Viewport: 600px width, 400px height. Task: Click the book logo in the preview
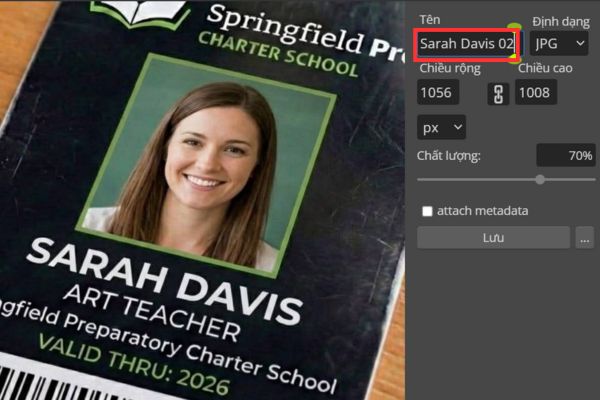click(x=140, y=14)
